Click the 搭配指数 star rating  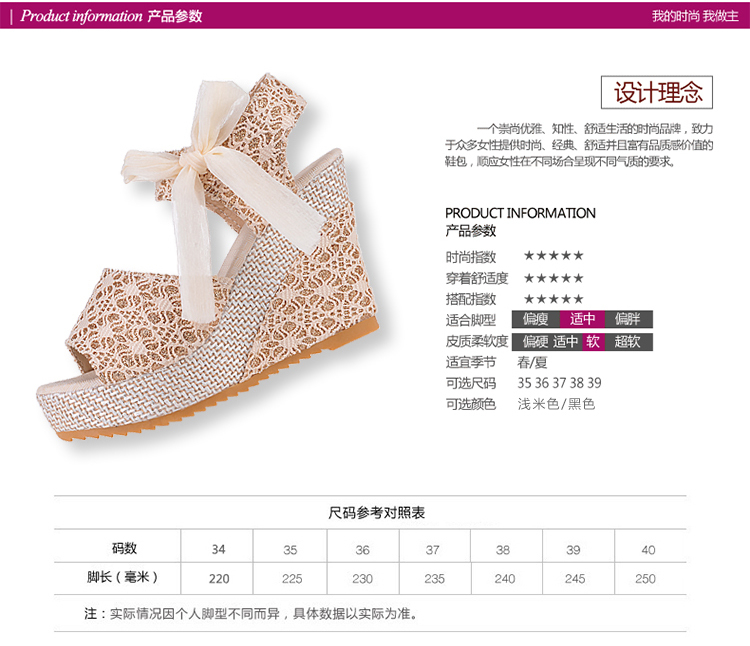[554, 299]
